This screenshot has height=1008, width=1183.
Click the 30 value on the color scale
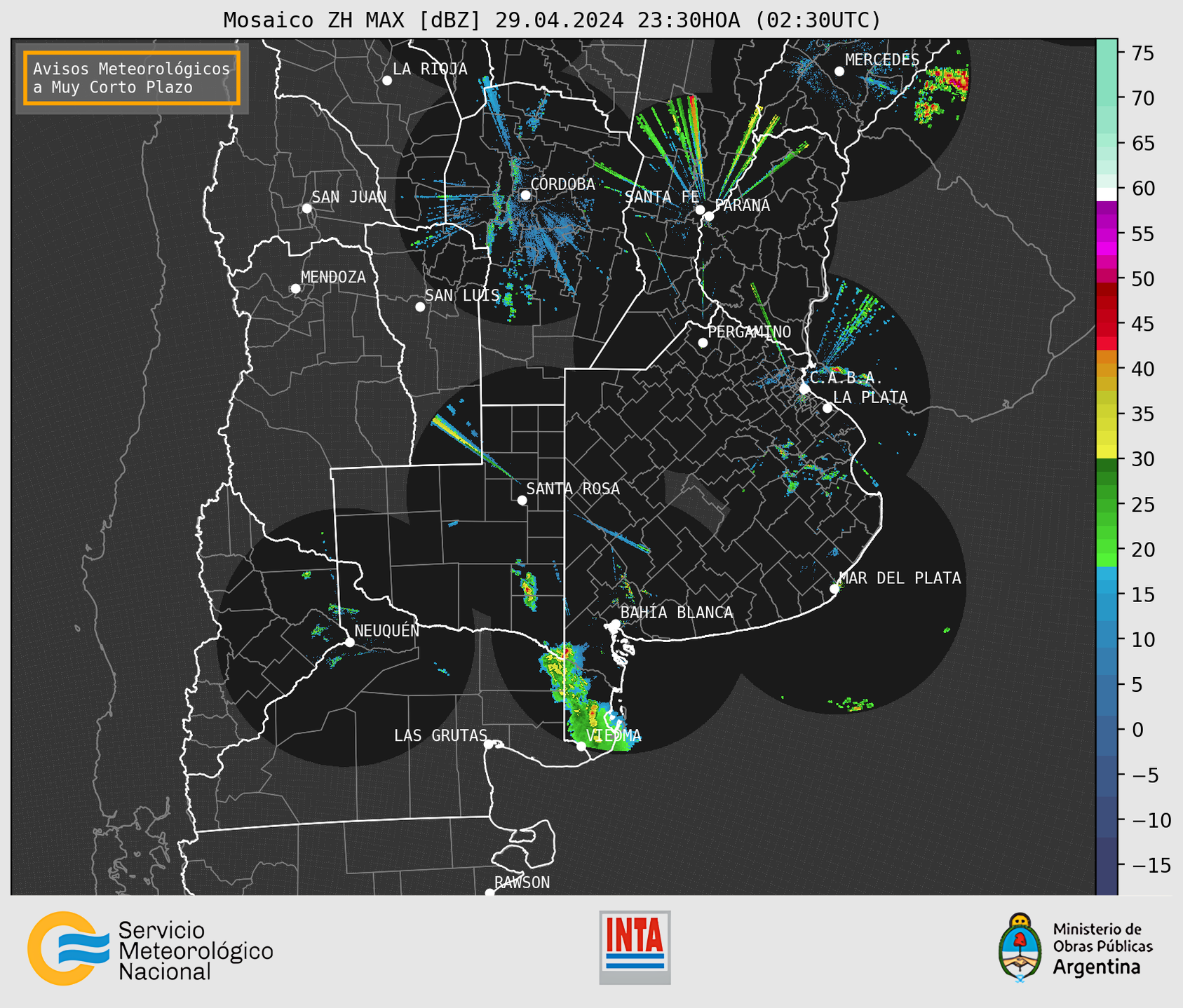1143,459
